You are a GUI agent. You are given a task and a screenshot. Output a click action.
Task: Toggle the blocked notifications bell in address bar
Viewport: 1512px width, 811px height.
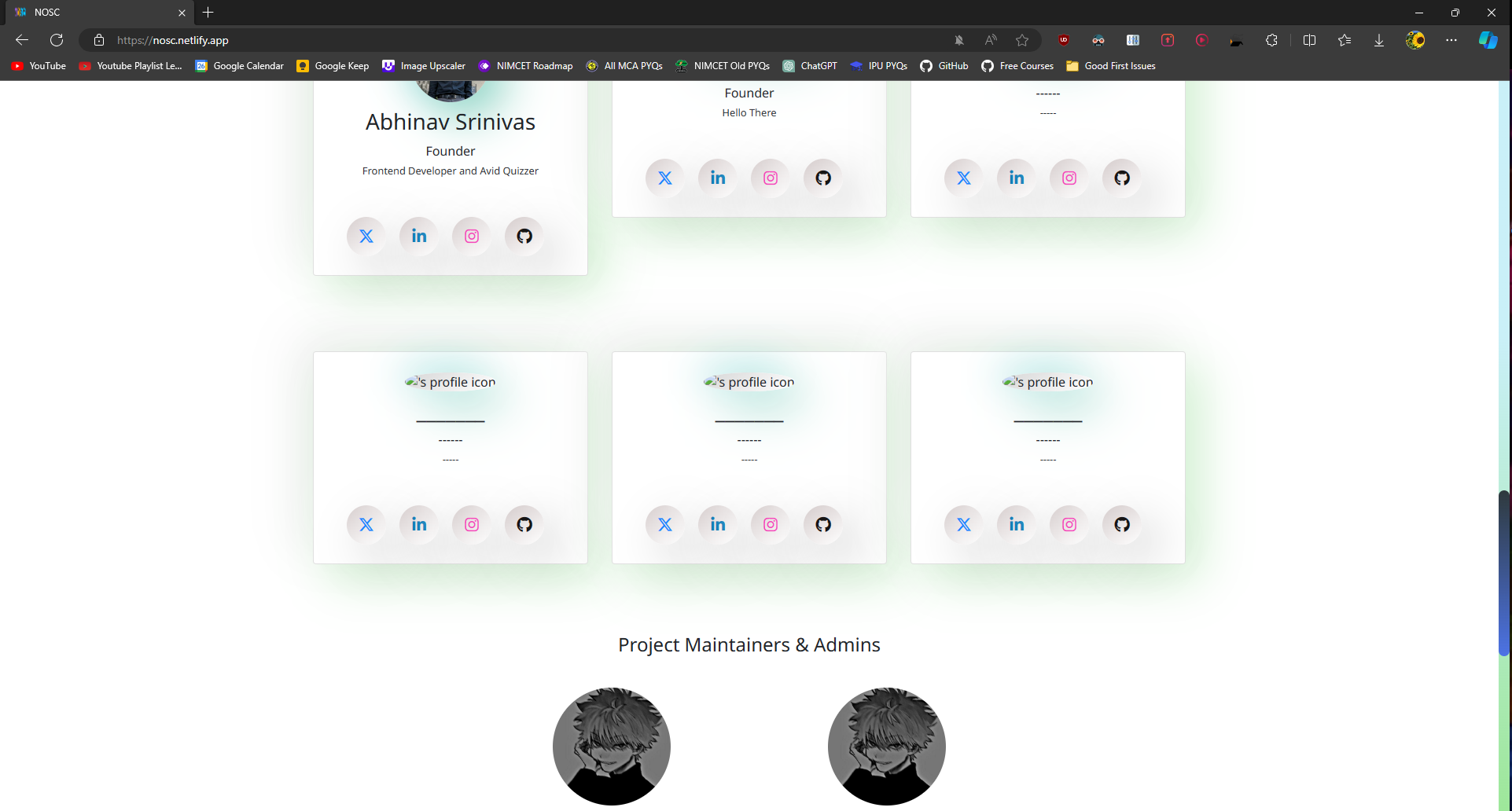pos(958,40)
